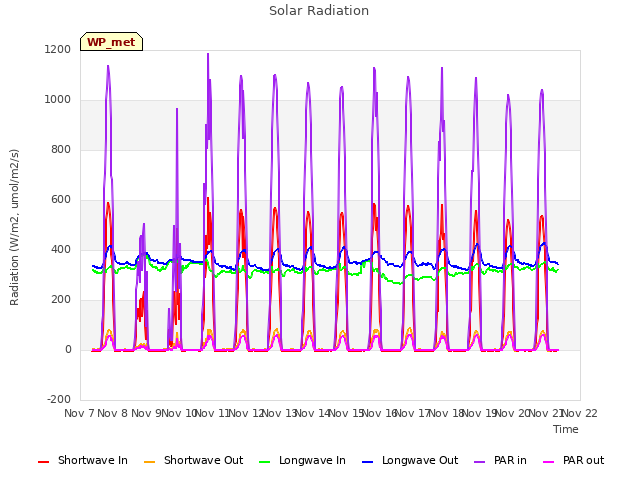Click the -200 y-axis tick label

pyautogui.click(x=59, y=399)
